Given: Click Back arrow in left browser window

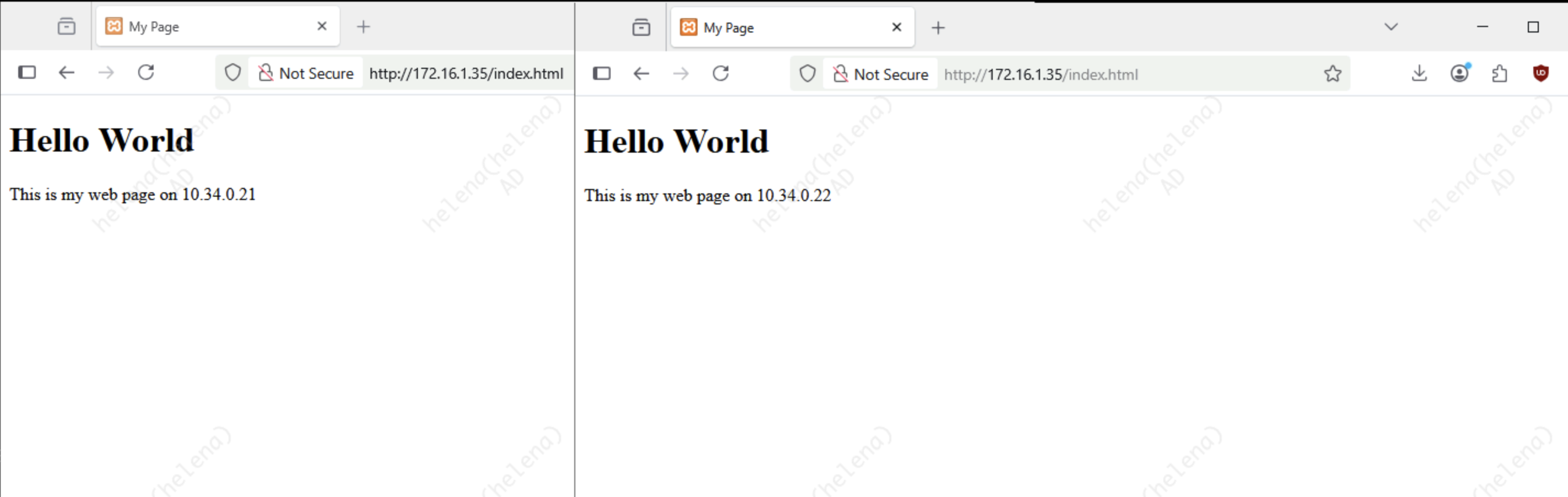Looking at the screenshot, I should click(67, 73).
